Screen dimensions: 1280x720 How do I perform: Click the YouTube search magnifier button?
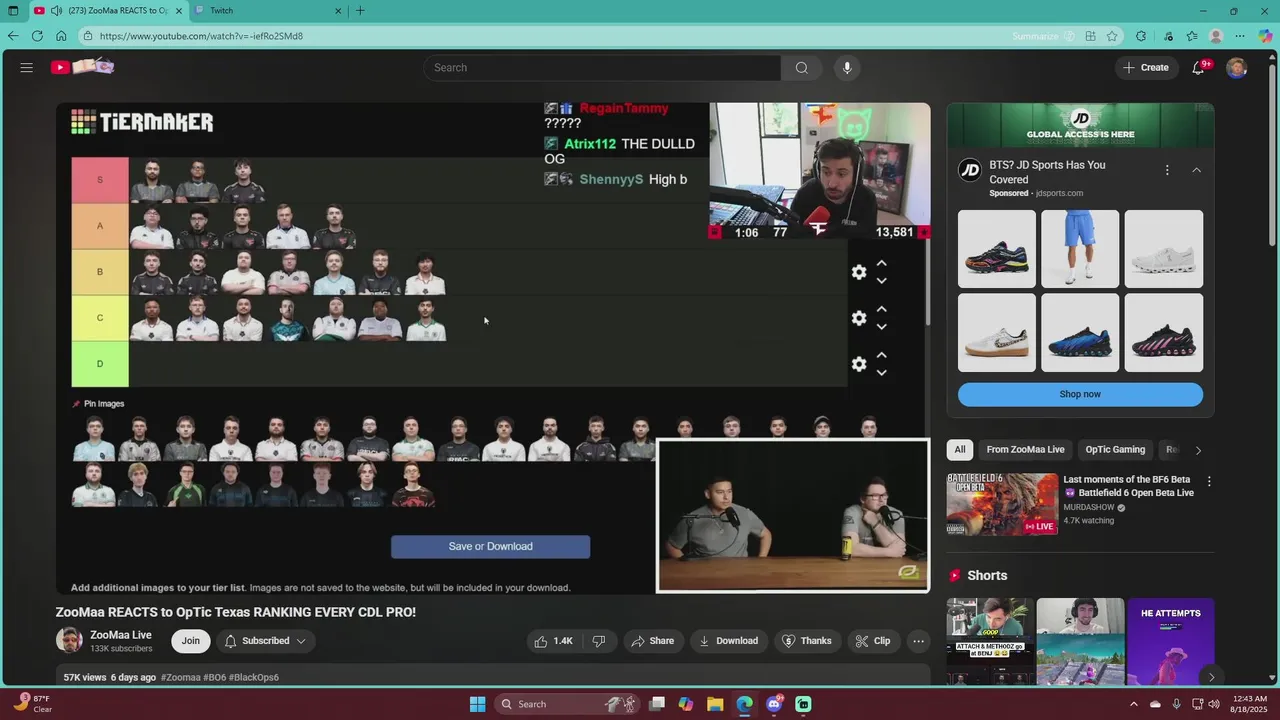(x=801, y=67)
